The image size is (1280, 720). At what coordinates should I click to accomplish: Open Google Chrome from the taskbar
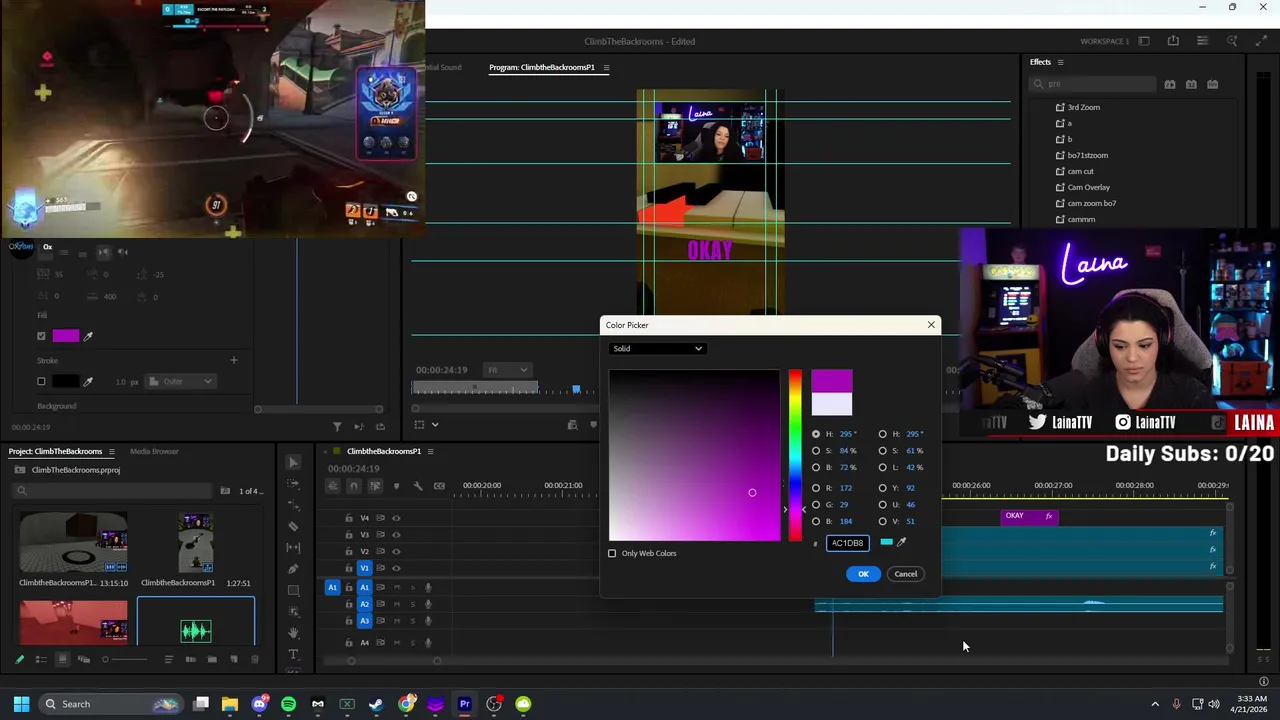406,704
